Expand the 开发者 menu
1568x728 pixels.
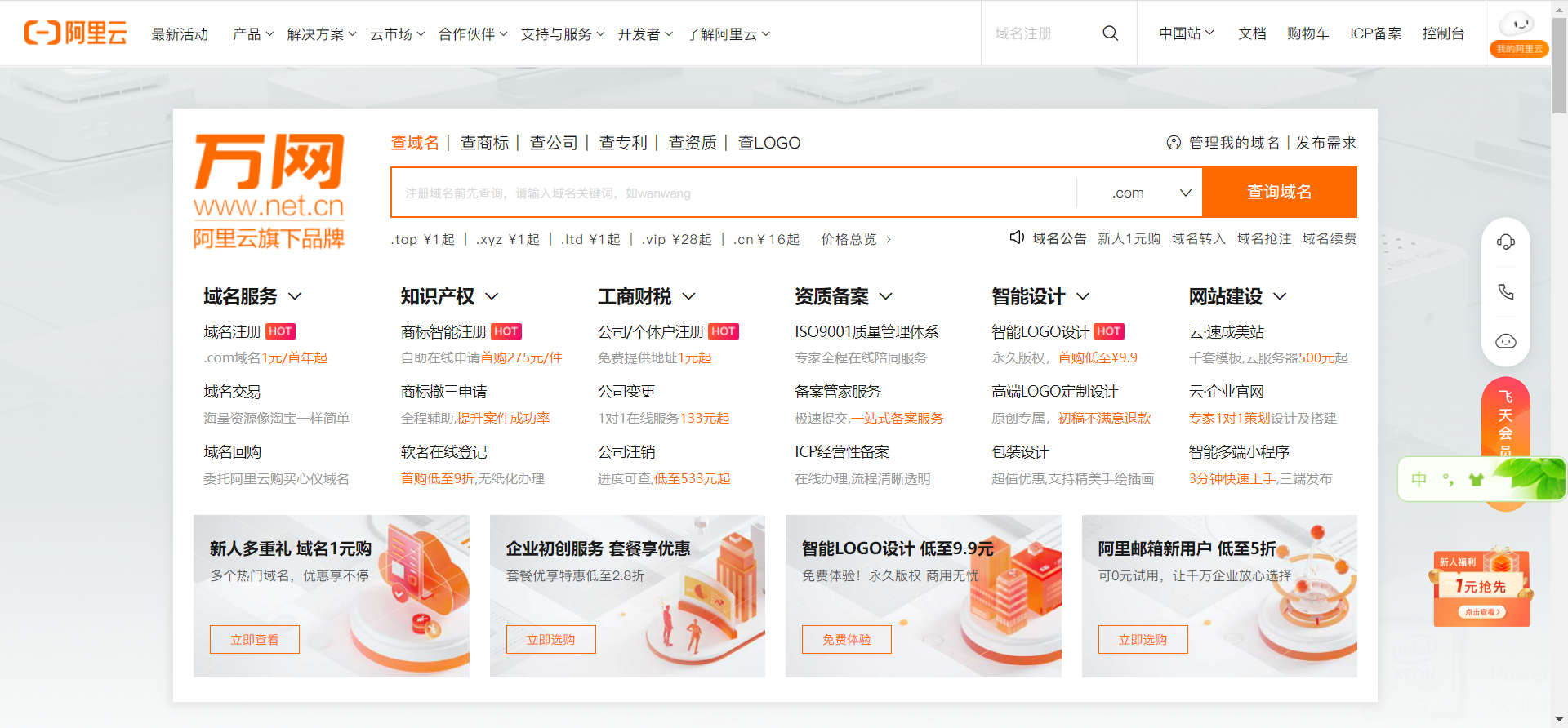(x=645, y=33)
